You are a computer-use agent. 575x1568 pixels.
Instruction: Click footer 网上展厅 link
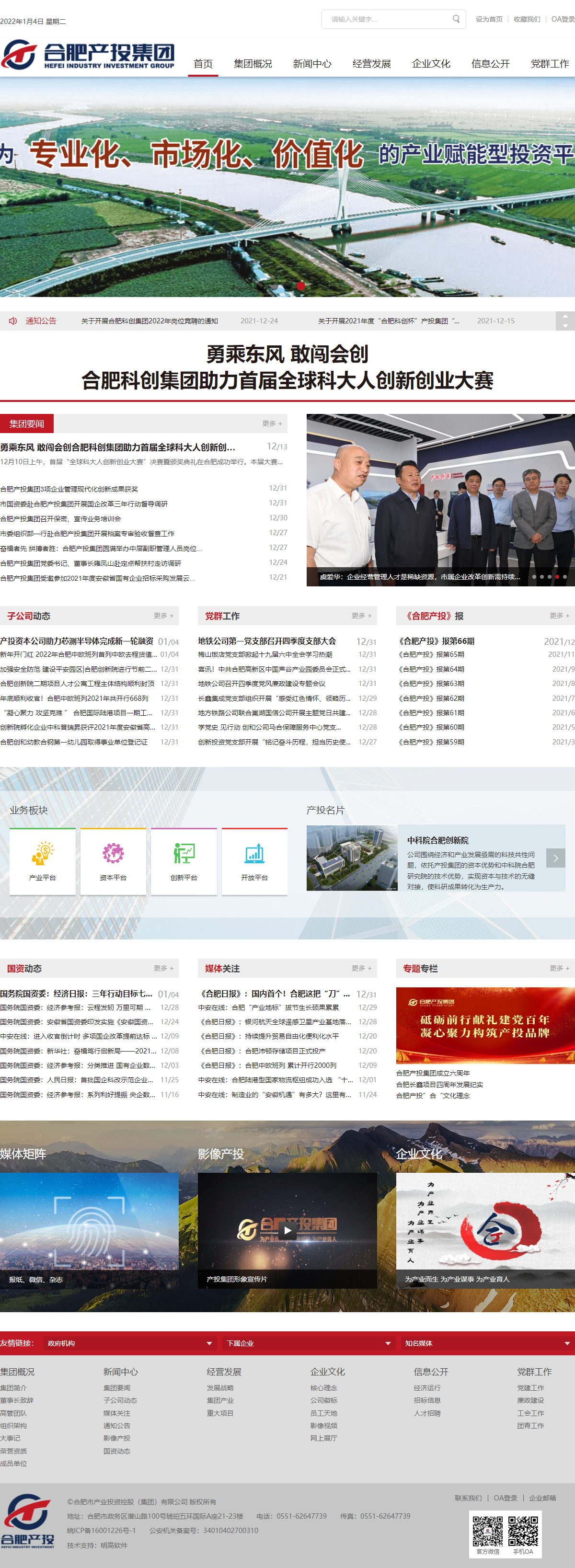coord(323,1438)
